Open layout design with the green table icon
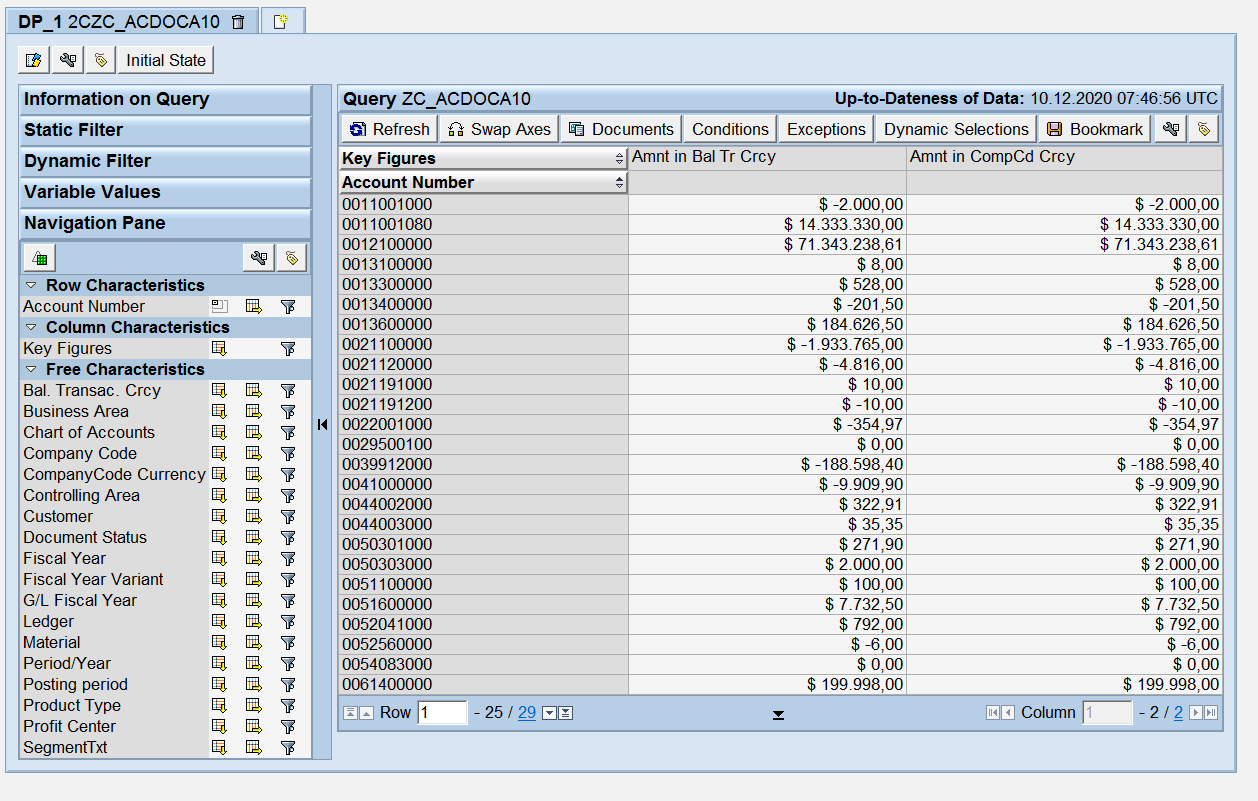1258x801 pixels. pyautogui.click(x=39, y=257)
